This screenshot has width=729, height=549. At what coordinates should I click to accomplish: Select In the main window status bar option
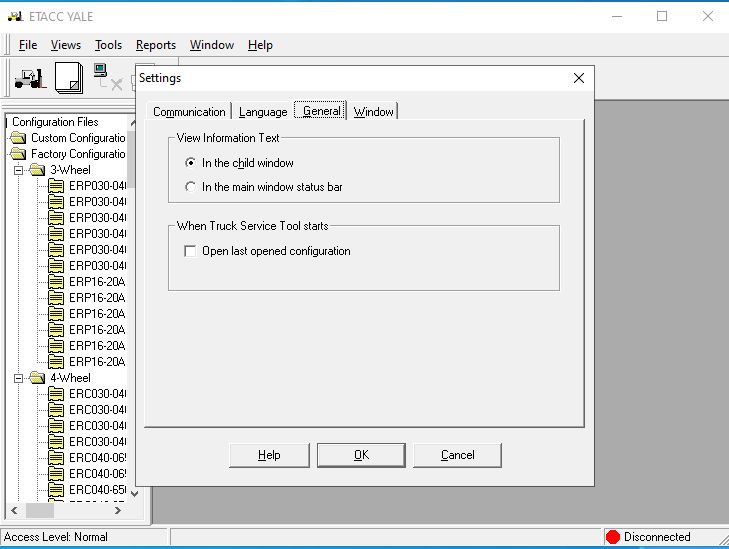[x=190, y=187]
